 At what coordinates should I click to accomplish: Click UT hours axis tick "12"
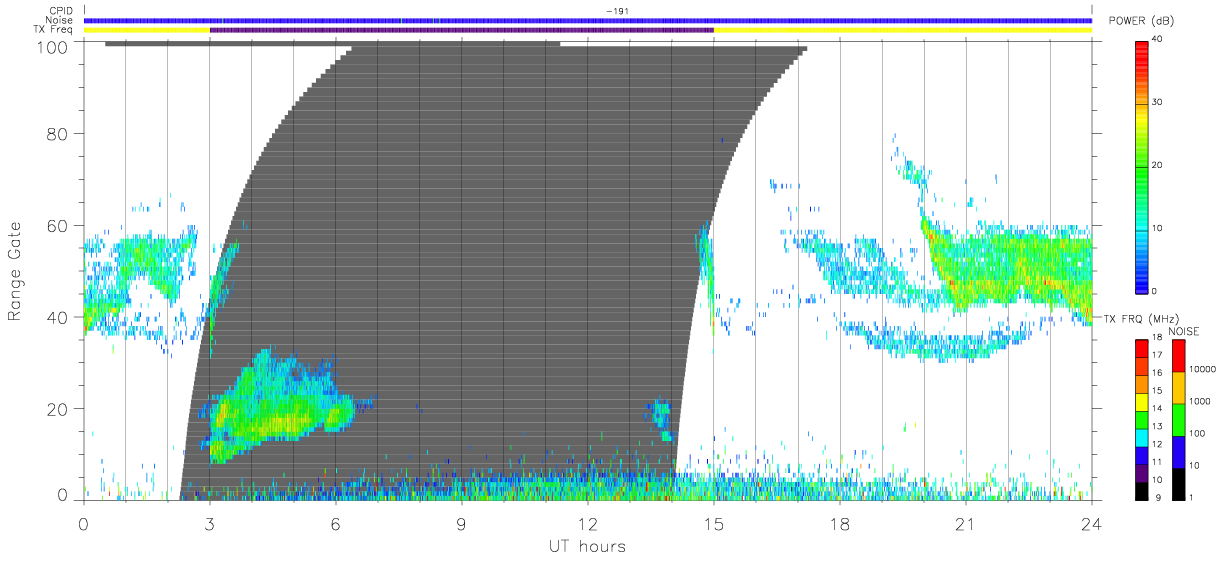588,523
